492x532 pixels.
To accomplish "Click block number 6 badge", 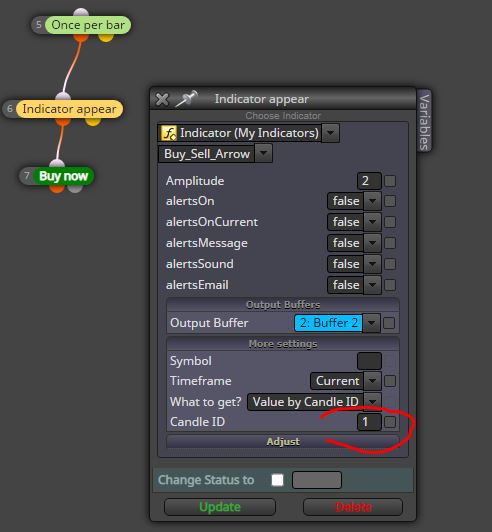I will pyautogui.click(x=10, y=109).
